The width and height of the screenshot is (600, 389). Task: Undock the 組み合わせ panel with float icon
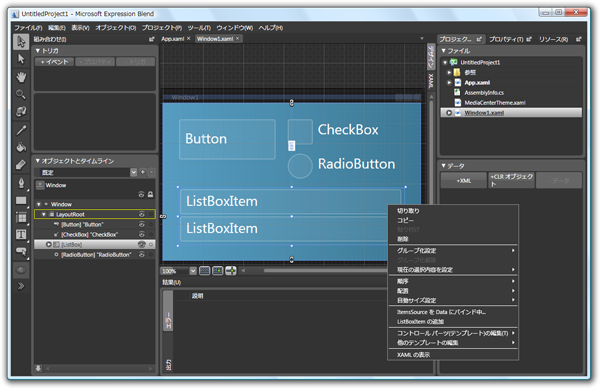pos(152,39)
